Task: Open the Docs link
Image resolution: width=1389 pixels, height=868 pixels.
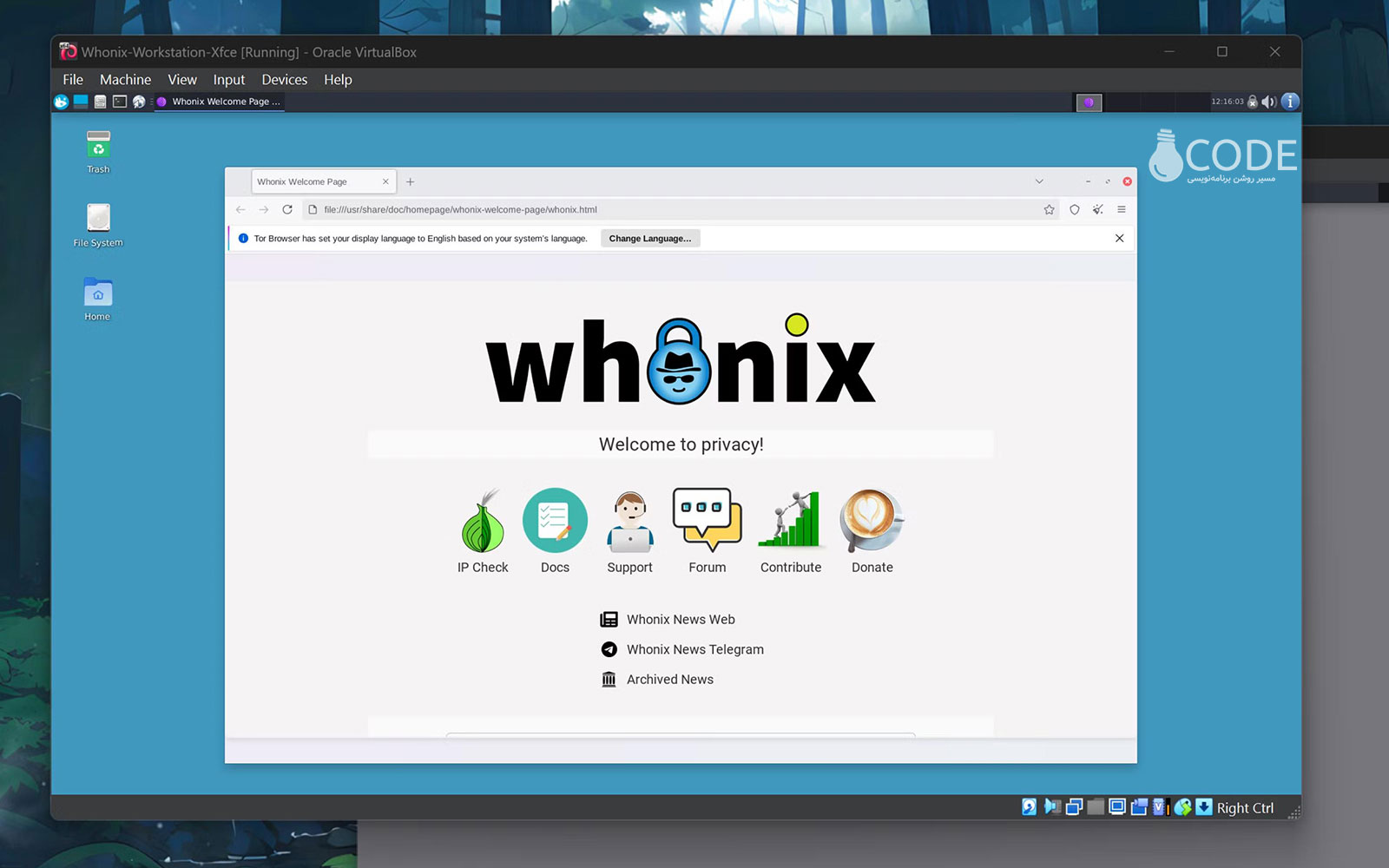Action: point(555,531)
